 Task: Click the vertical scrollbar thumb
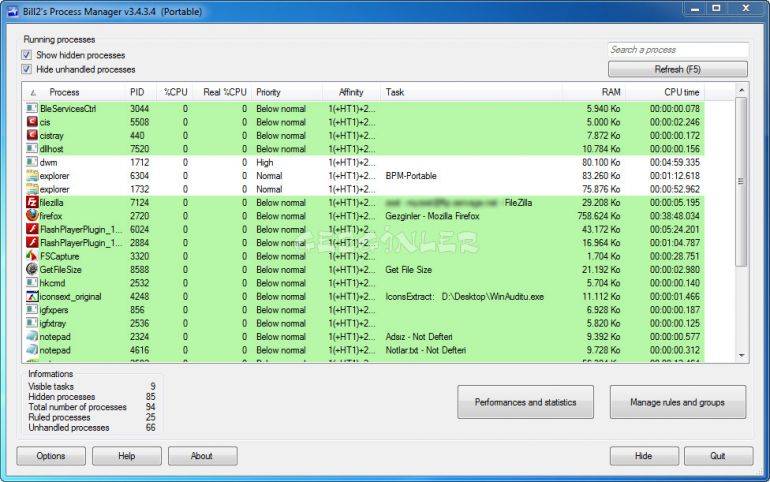tap(742, 182)
